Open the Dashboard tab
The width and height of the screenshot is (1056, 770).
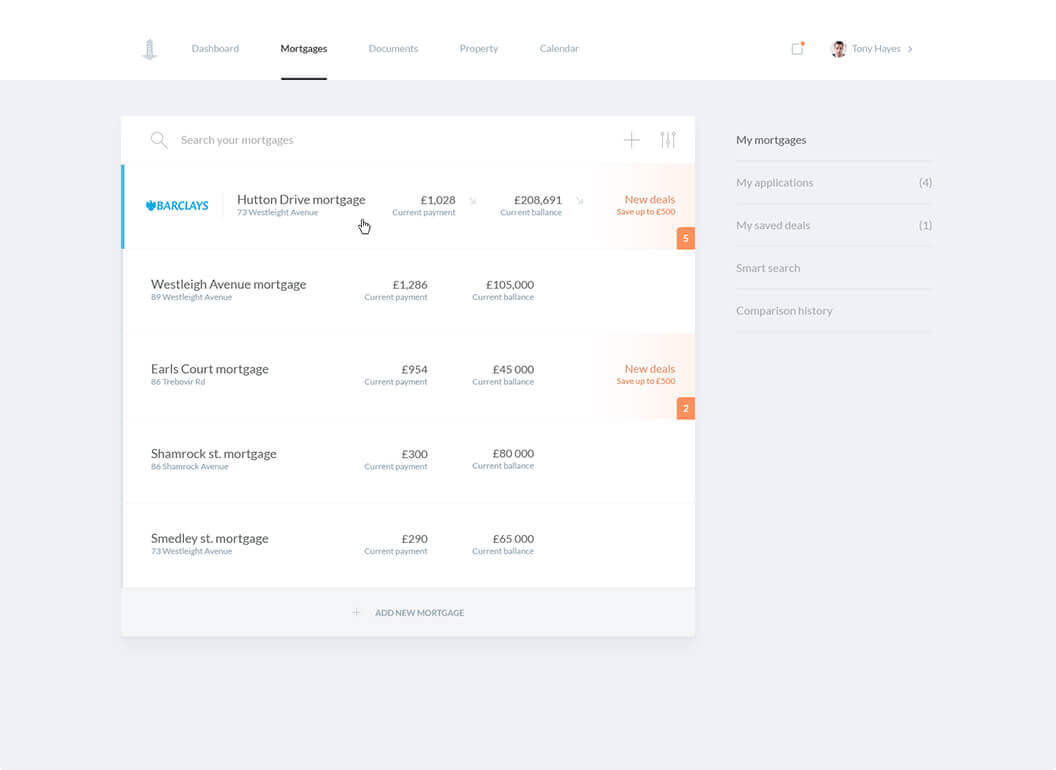(x=215, y=48)
